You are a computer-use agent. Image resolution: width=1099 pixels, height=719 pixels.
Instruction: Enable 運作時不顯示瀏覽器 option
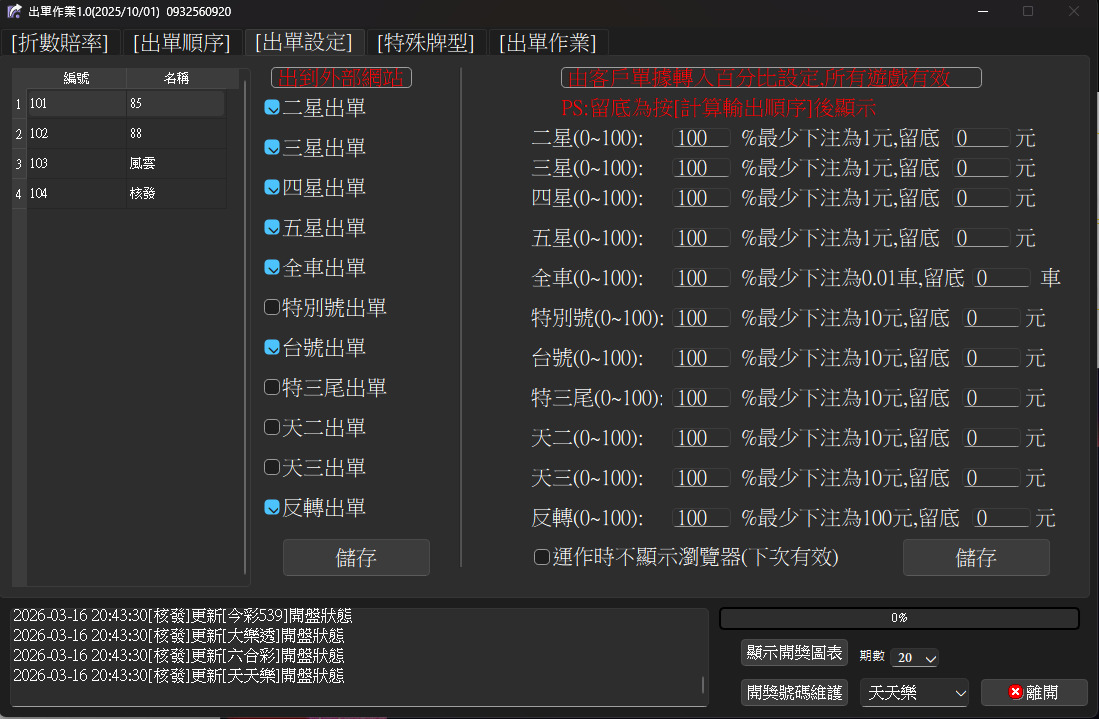(x=541, y=558)
